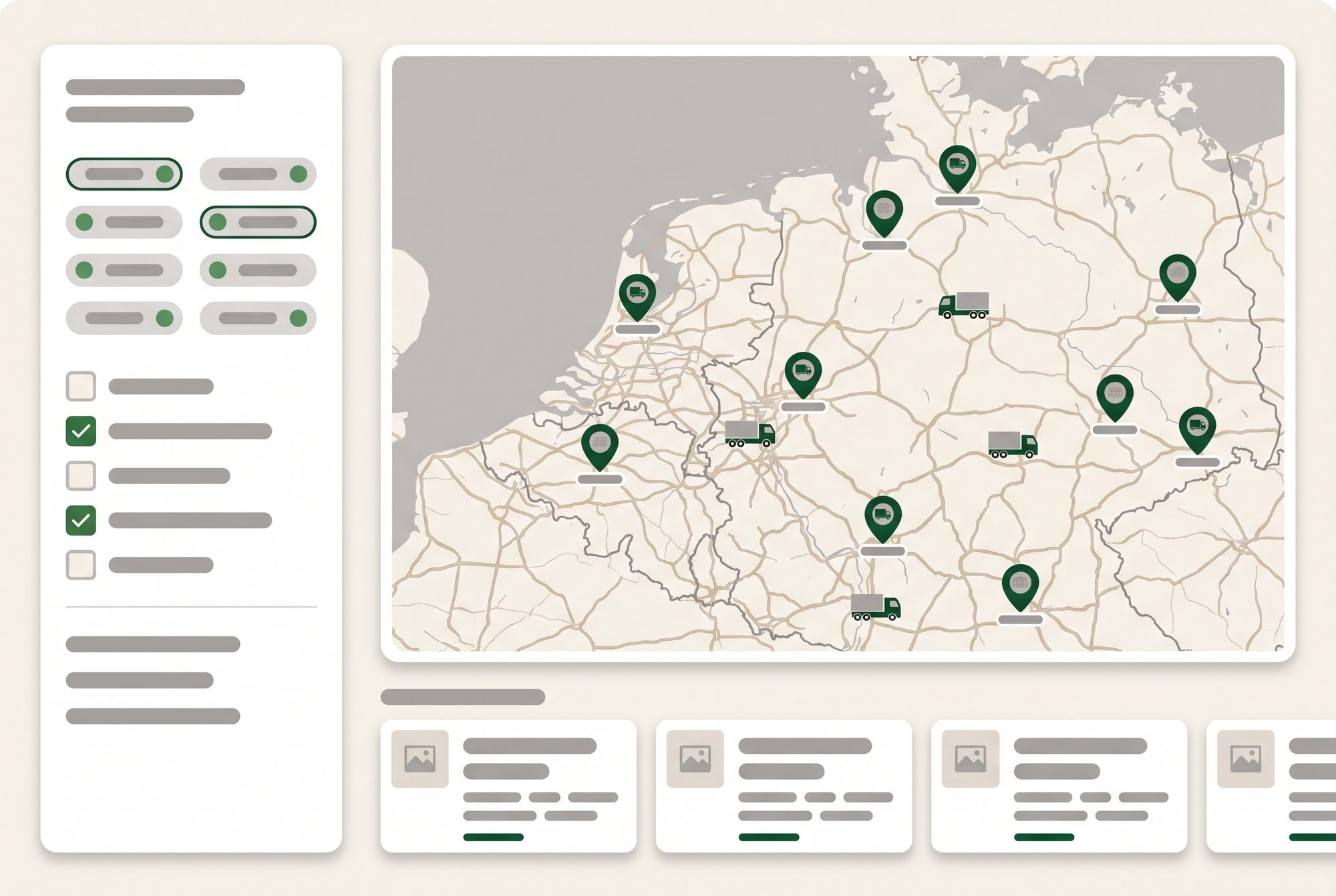The height and width of the screenshot is (896, 1336).
Task: Uncheck the second checkbox in the sidebar list
Action: 81,431
